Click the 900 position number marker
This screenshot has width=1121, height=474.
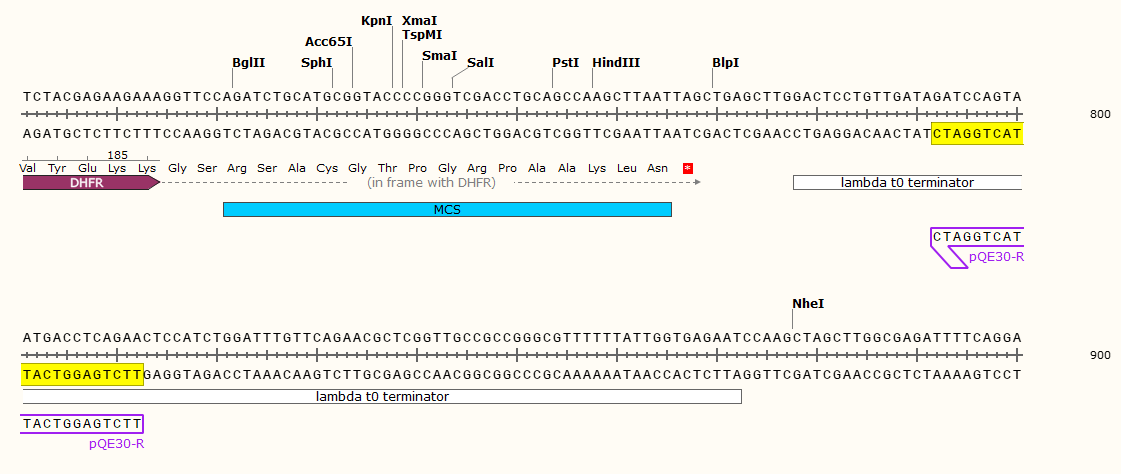1100,355
